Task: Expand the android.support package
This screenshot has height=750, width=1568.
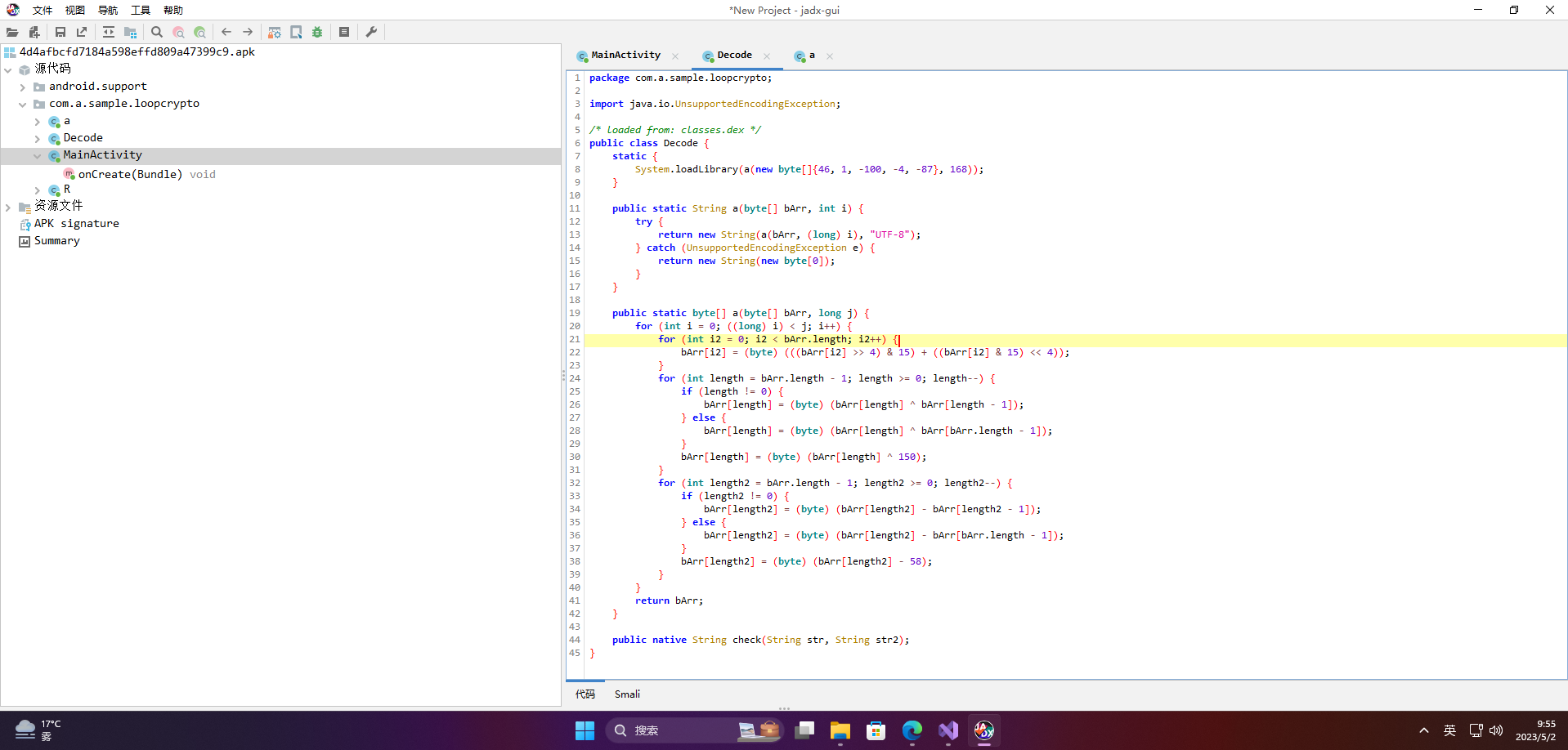Action: [23, 87]
